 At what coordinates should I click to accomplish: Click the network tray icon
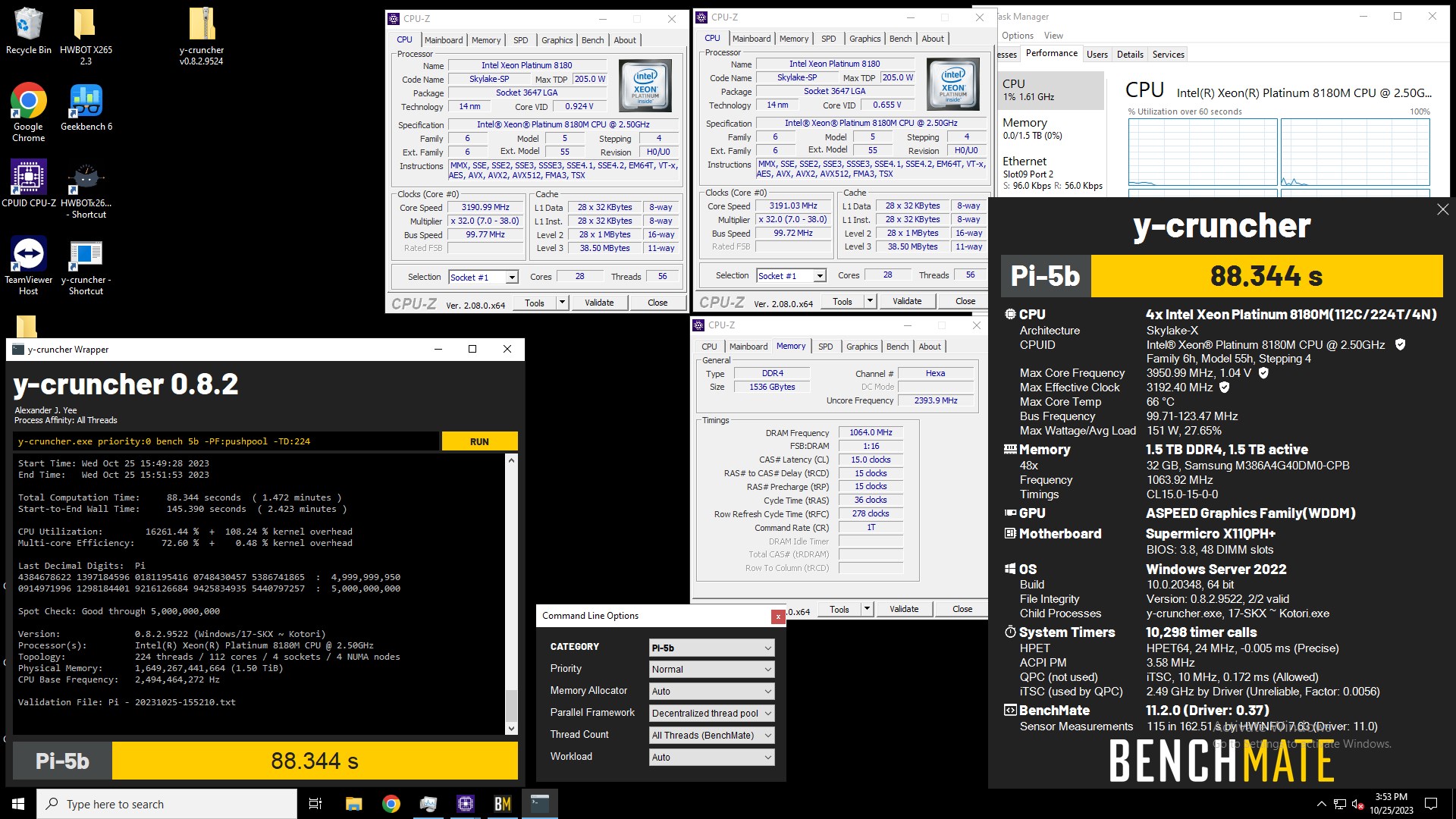[1340, 804]
